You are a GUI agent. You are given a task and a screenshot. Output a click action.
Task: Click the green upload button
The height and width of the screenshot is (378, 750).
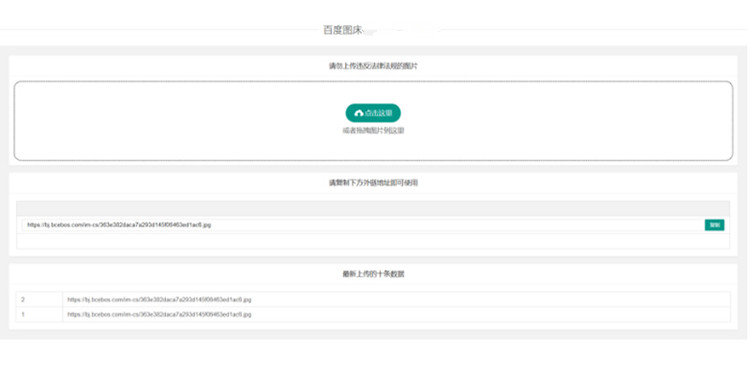point(373,113)
